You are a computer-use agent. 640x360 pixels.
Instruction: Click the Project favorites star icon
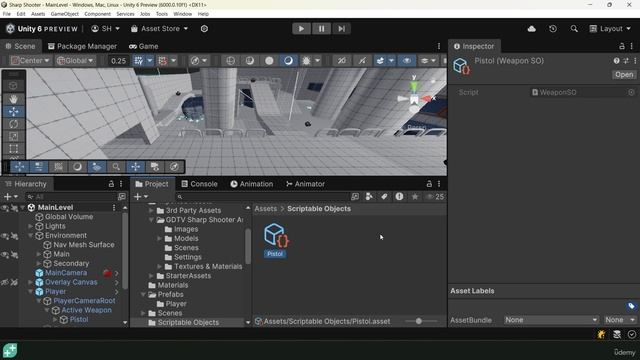[x=415, y=197]
